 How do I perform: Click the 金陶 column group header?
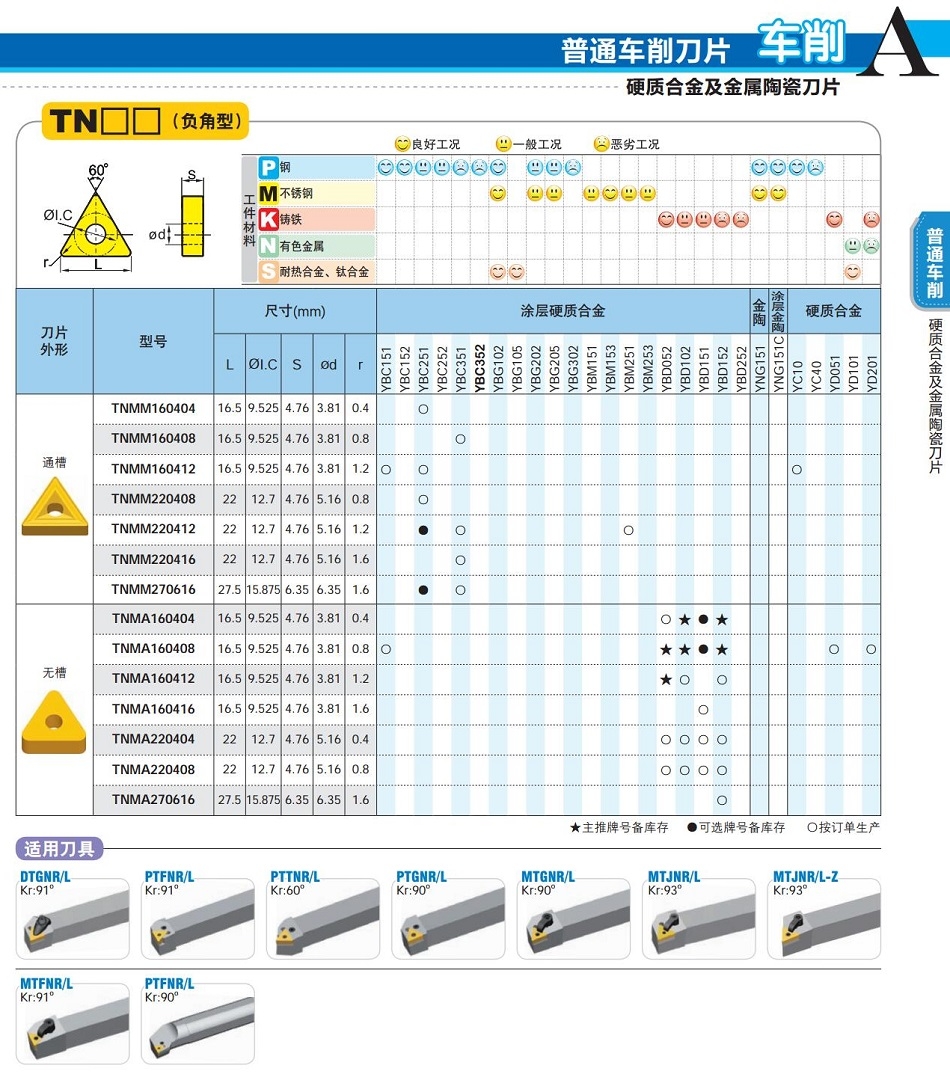(760, 312)
